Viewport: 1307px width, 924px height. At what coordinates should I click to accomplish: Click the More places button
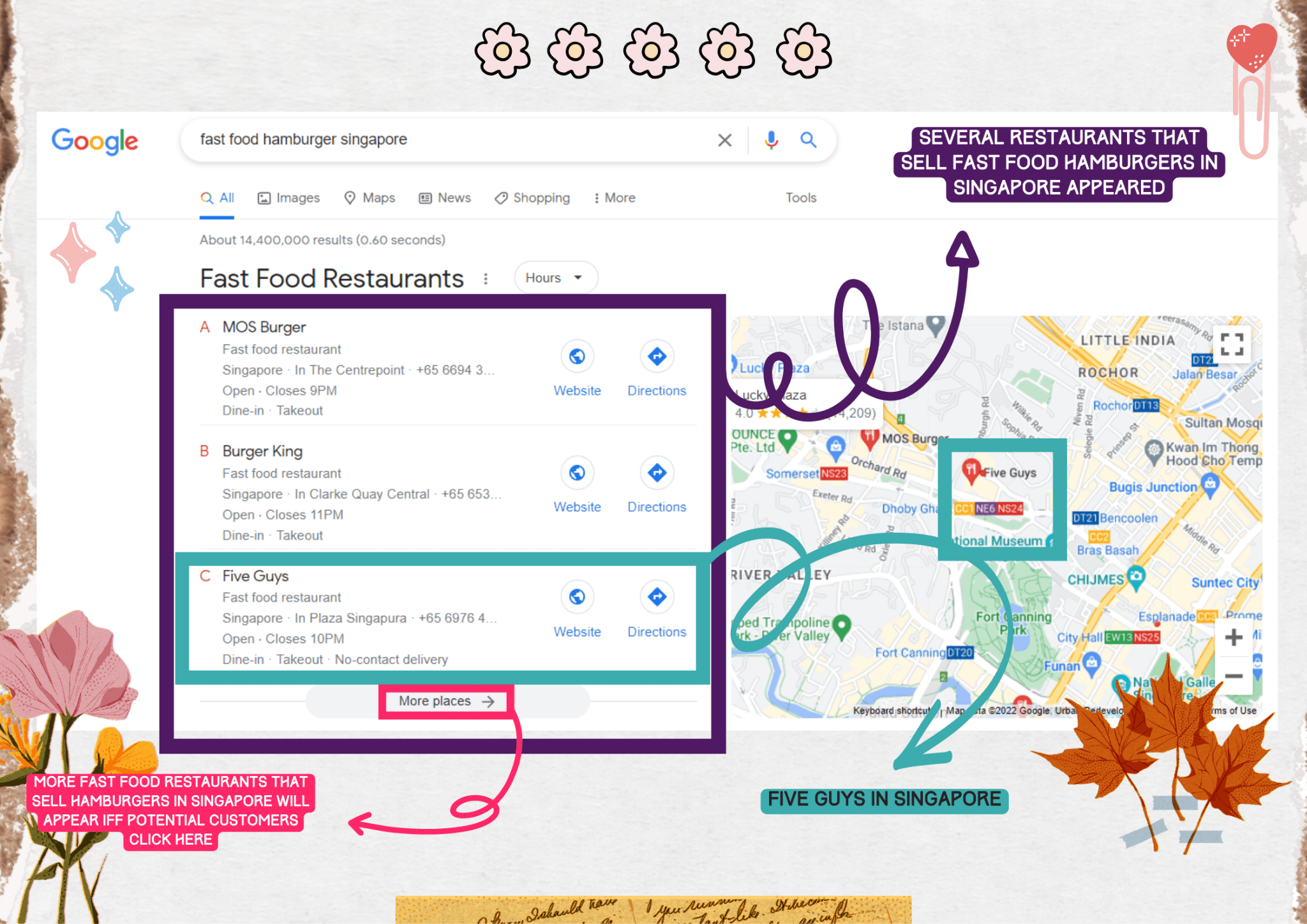pos(446,701)
